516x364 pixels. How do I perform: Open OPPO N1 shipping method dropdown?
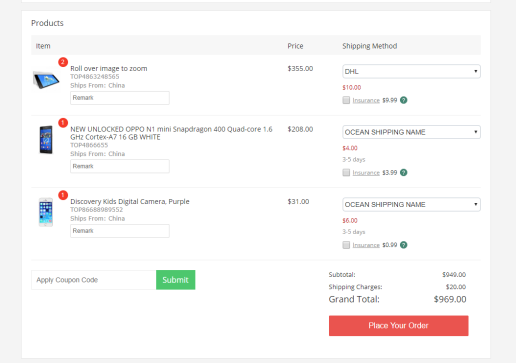411,132
